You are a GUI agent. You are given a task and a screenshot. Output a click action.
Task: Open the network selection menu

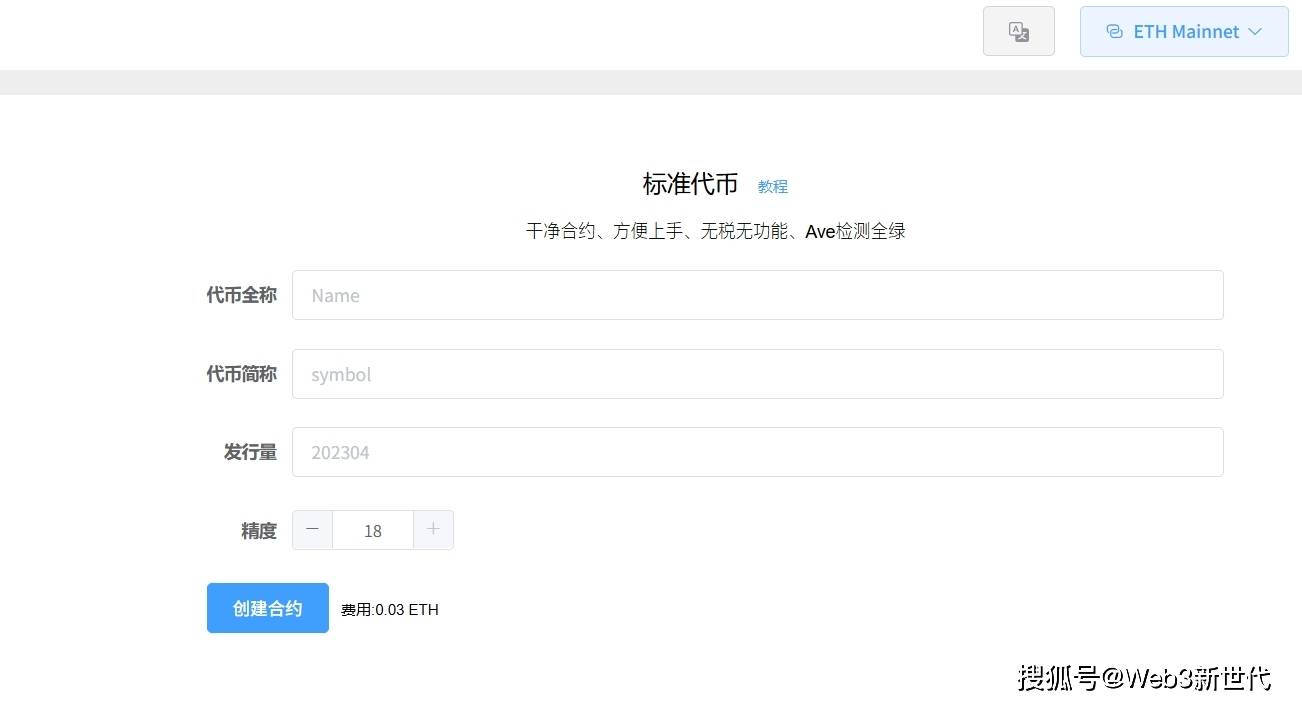[x=1185, y=31]
